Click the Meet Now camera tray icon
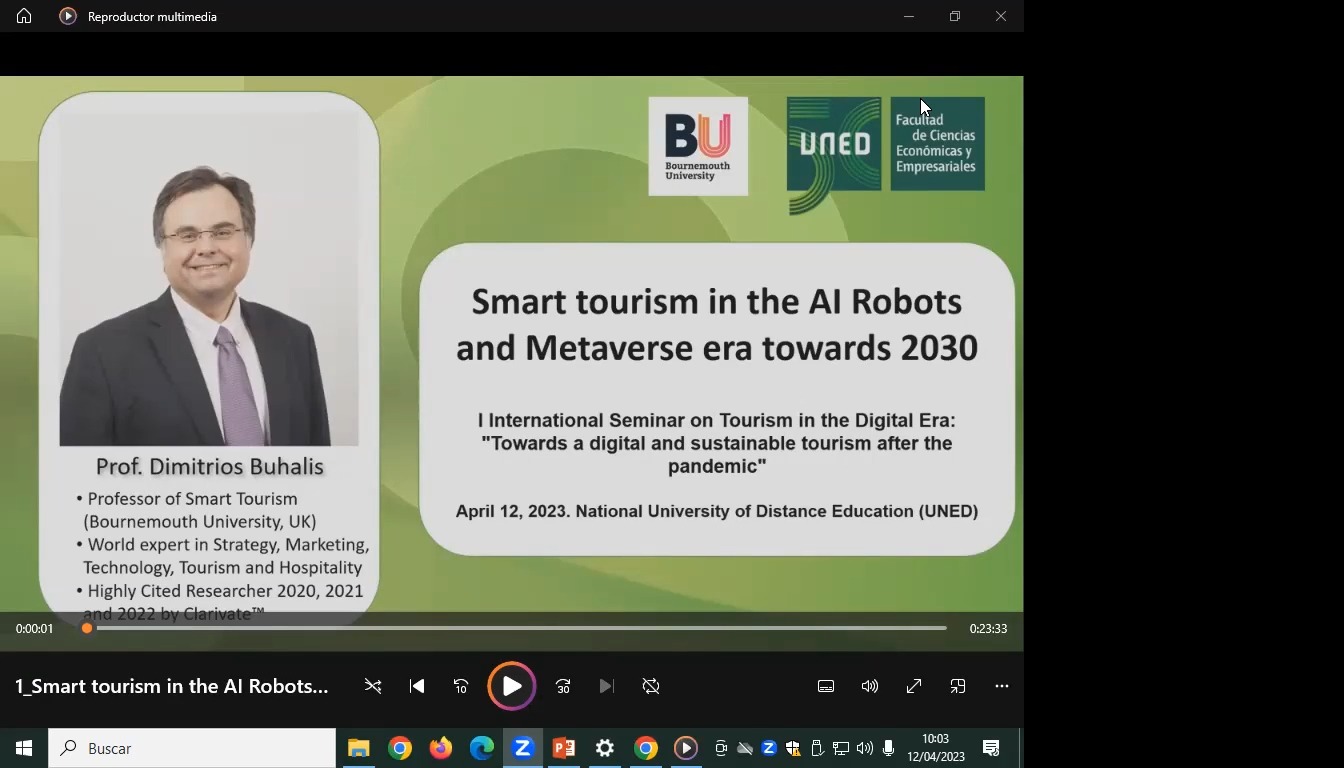The height and width of the screenshot is (768, 1344). (x=721, y=748)
